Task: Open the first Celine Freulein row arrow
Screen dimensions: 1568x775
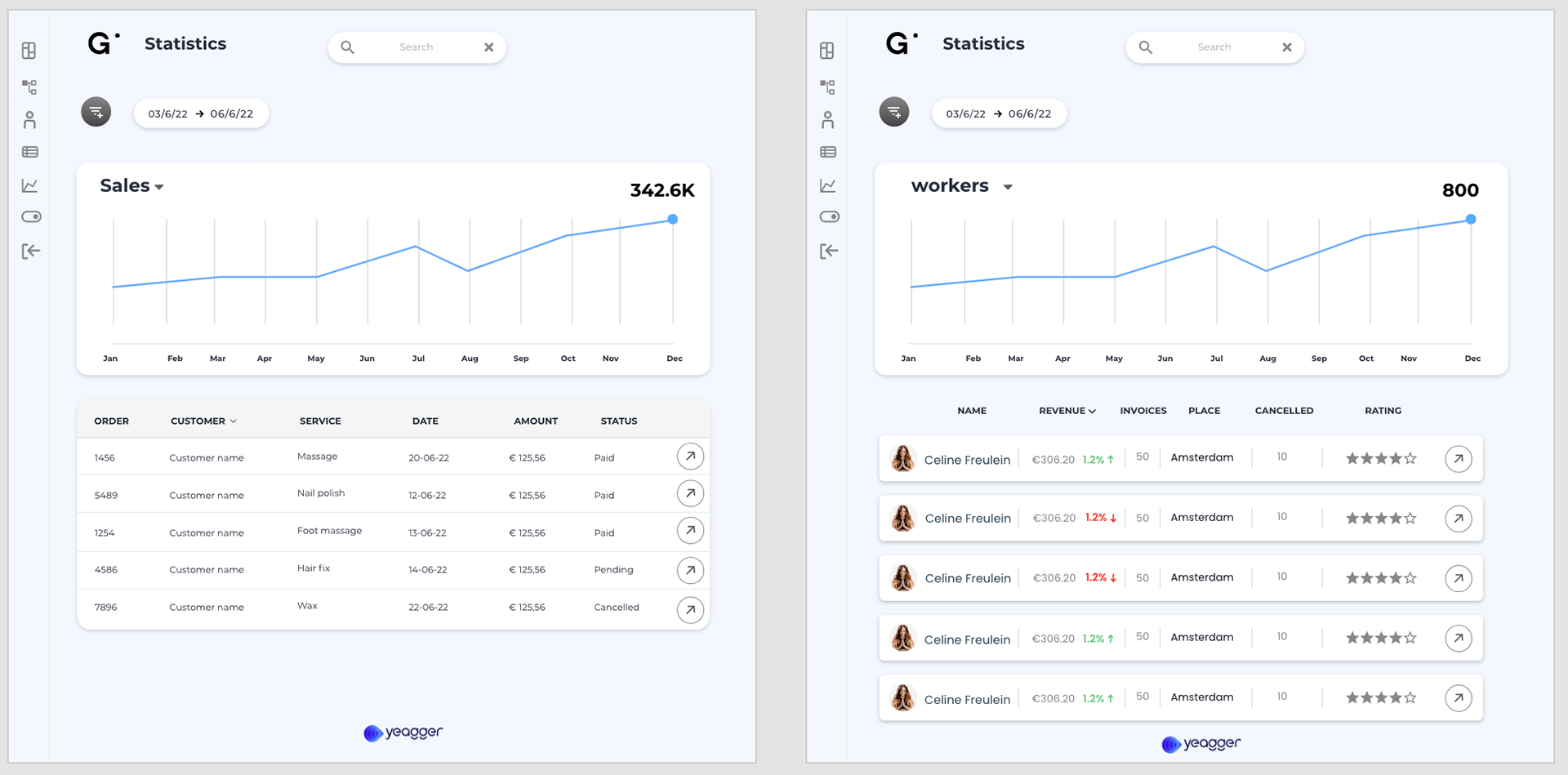Action: (1459, 459)
